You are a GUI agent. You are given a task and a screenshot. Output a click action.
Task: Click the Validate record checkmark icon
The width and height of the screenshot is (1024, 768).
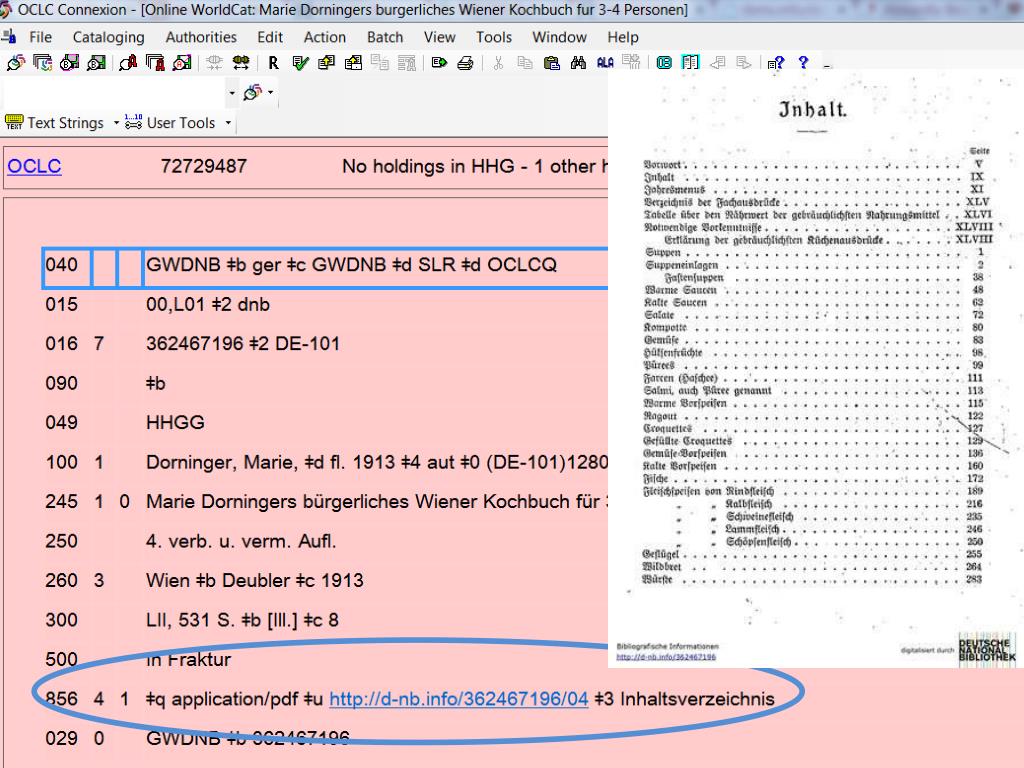[x=300, y=63]
